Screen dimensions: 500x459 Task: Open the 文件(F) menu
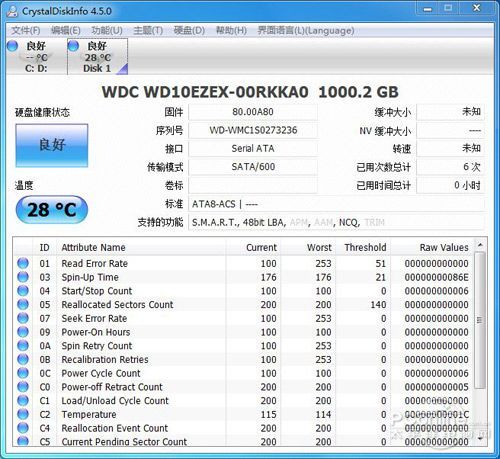26,31
